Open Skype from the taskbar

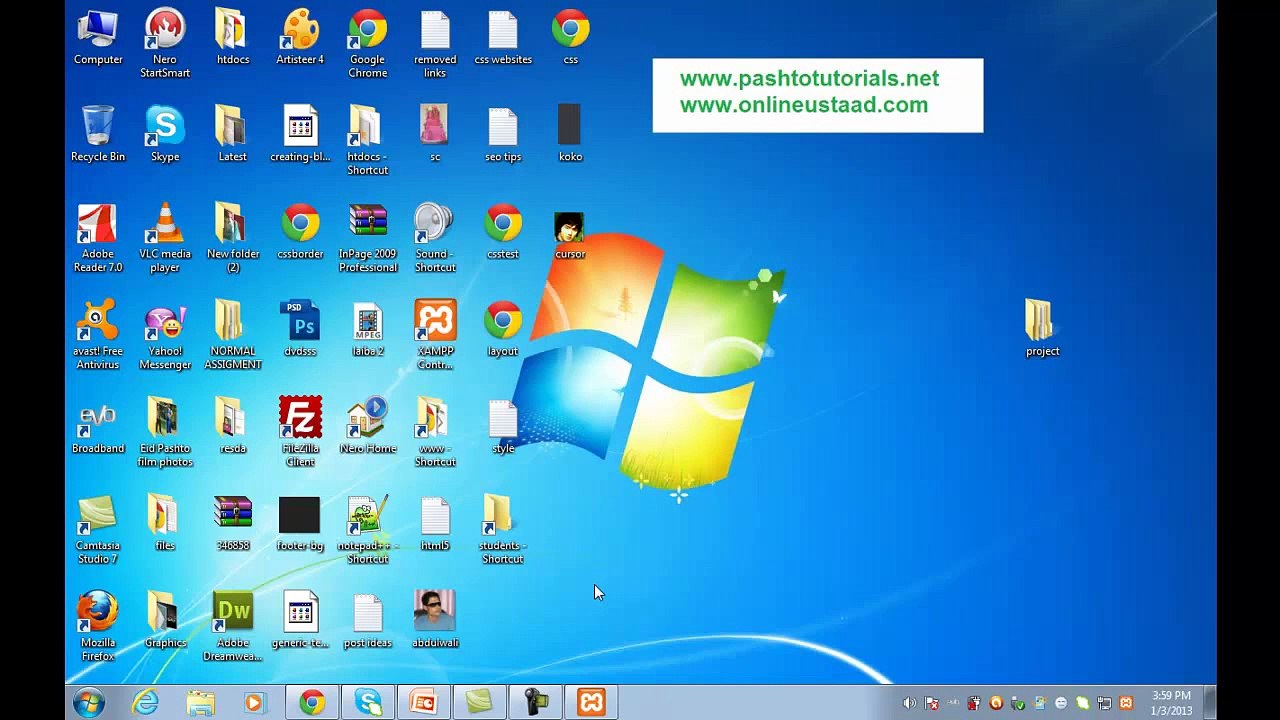(368, 703)
